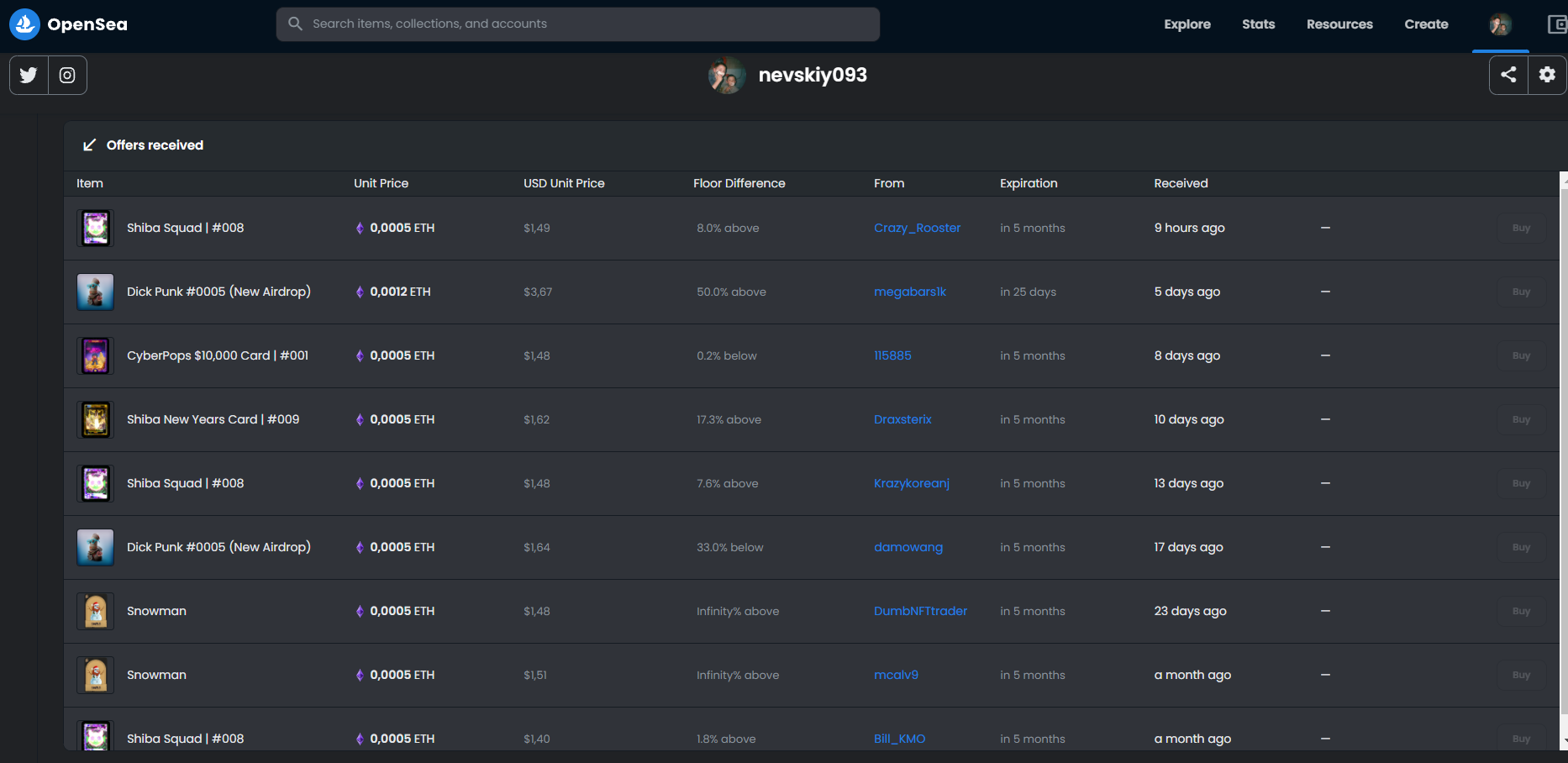Open profile settings gear icon
This screenshot has height=763, width=1568.
coord(1547,75)
